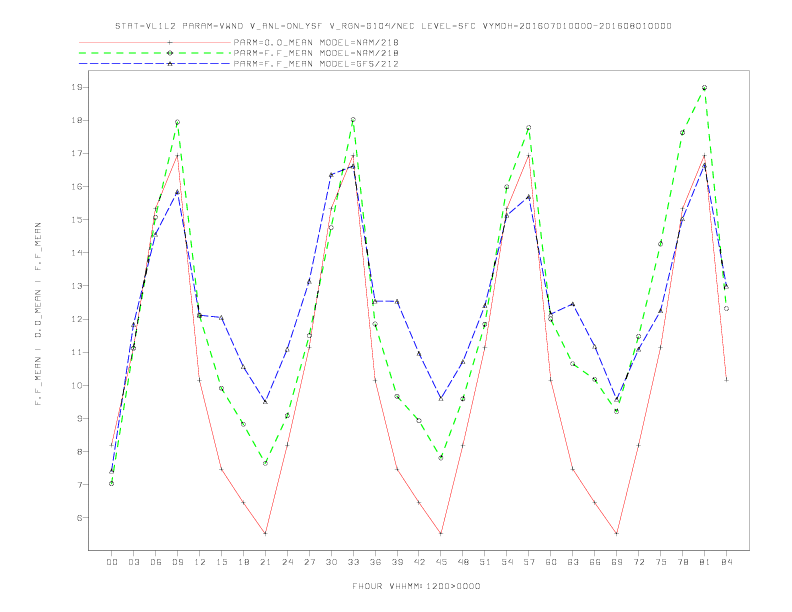Image resolution: width=792 pixels, height=612 pixels.
Task: Click x-axis tick label 45
Action: point(441,562)
